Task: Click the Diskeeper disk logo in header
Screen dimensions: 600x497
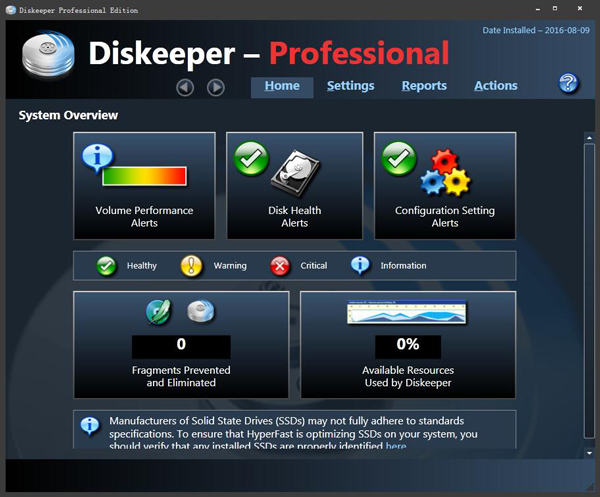Action: coord(48,54)
